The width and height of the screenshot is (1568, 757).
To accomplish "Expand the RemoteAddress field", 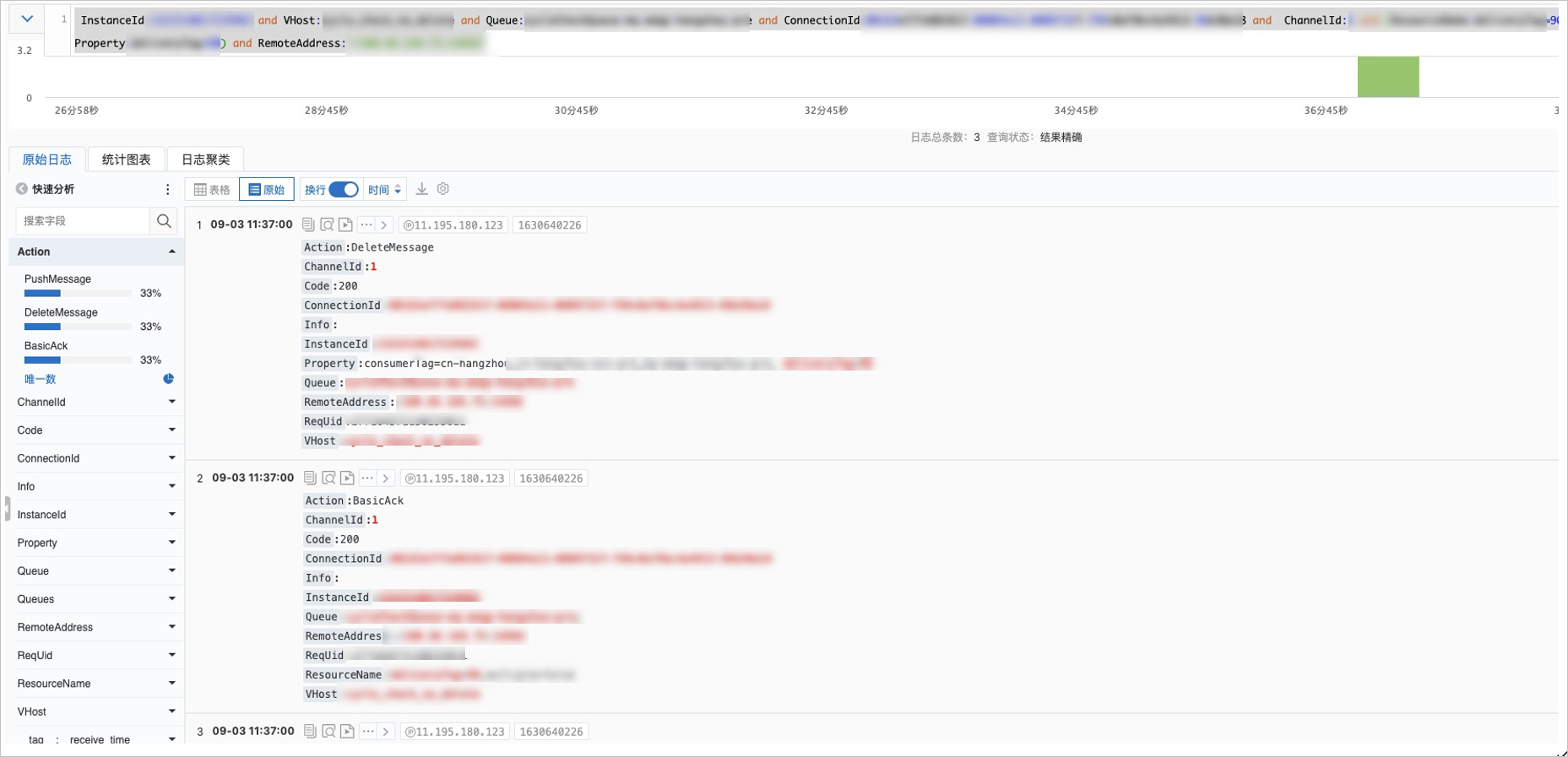I will pos(172,627).
